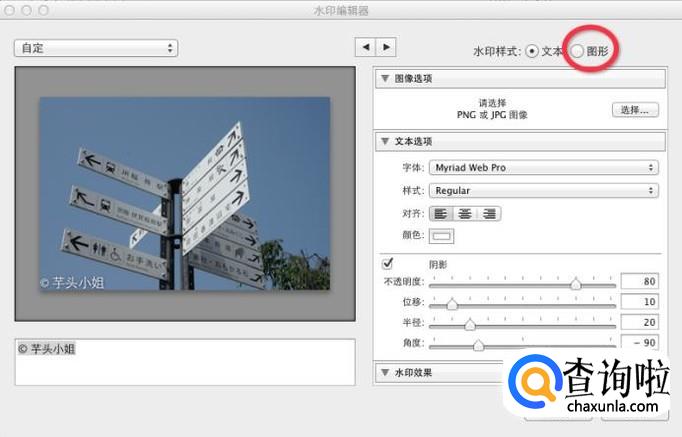Open the 样式 Regular dropdown
Image resolution: width=682 pixels, height=437 pixels.
point(544,190)
